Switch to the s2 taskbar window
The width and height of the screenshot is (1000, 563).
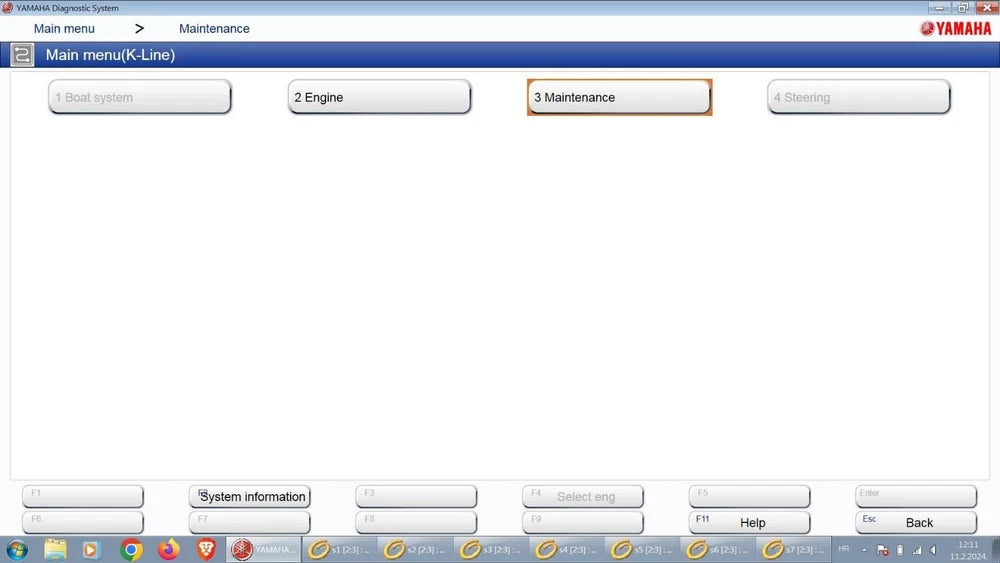[x=415, y=550]
